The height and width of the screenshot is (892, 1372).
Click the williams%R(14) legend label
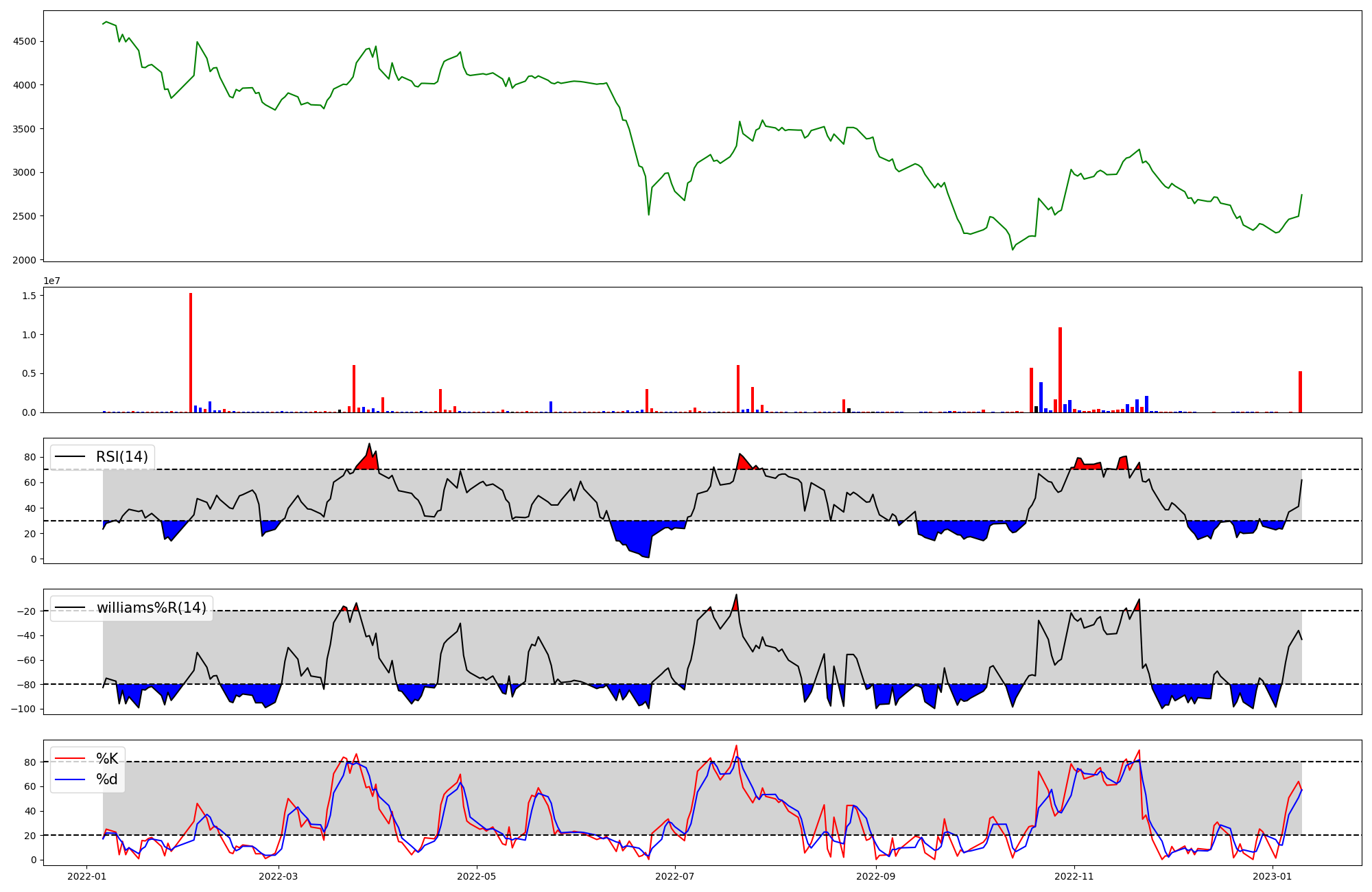(x=151, y=608)
